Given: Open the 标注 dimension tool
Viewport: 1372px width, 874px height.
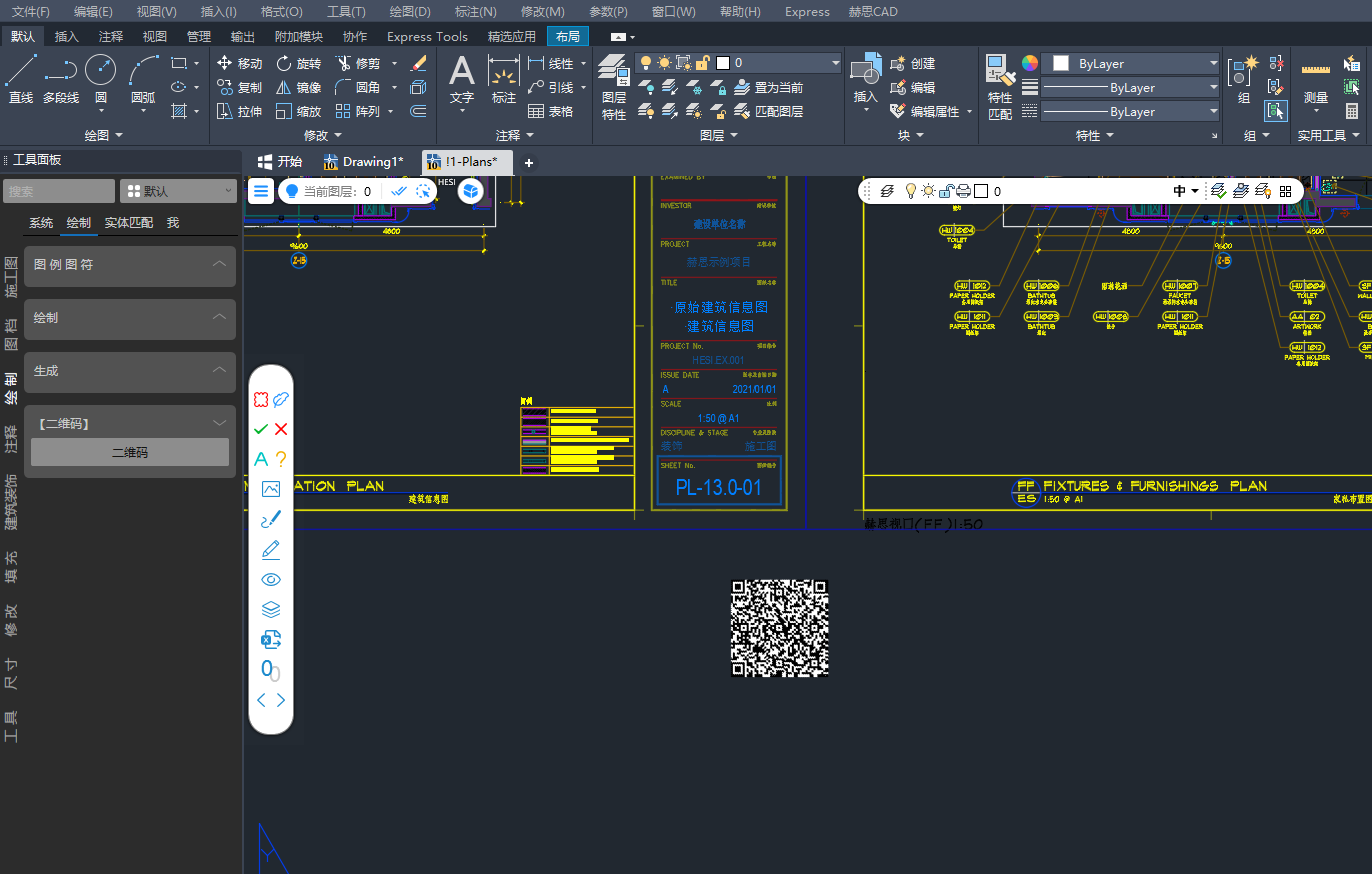Looking at the screenshot, I should coord(504,80).
